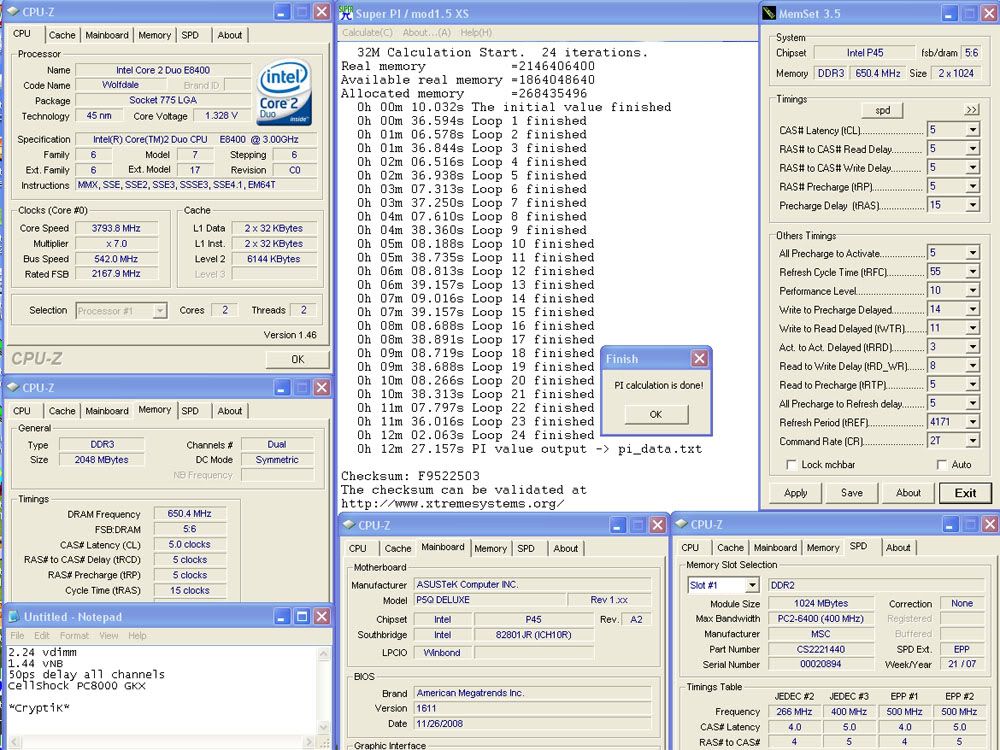Switch to SPD tab in CPU-Z Memory window

point(190,411)
